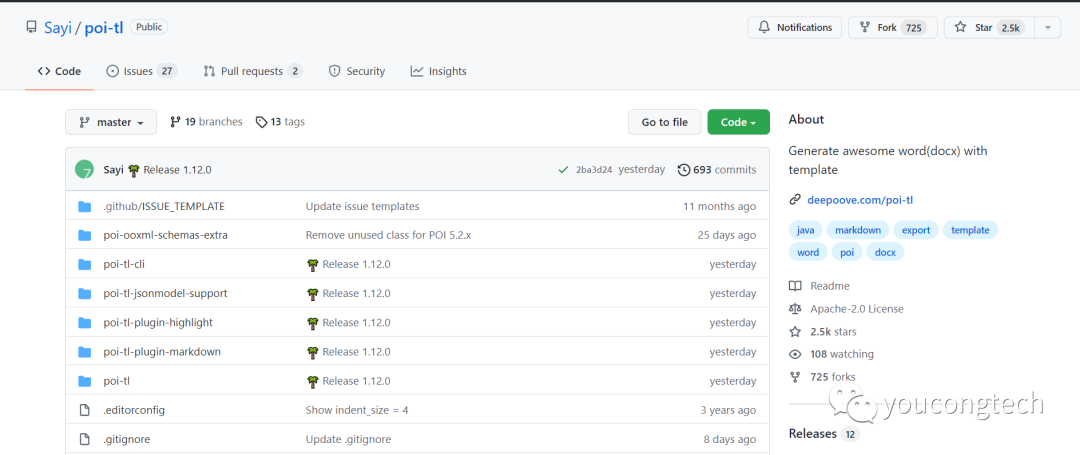Expand the green Code dropdown button
1080x455 pixels.
coord(738,123)
